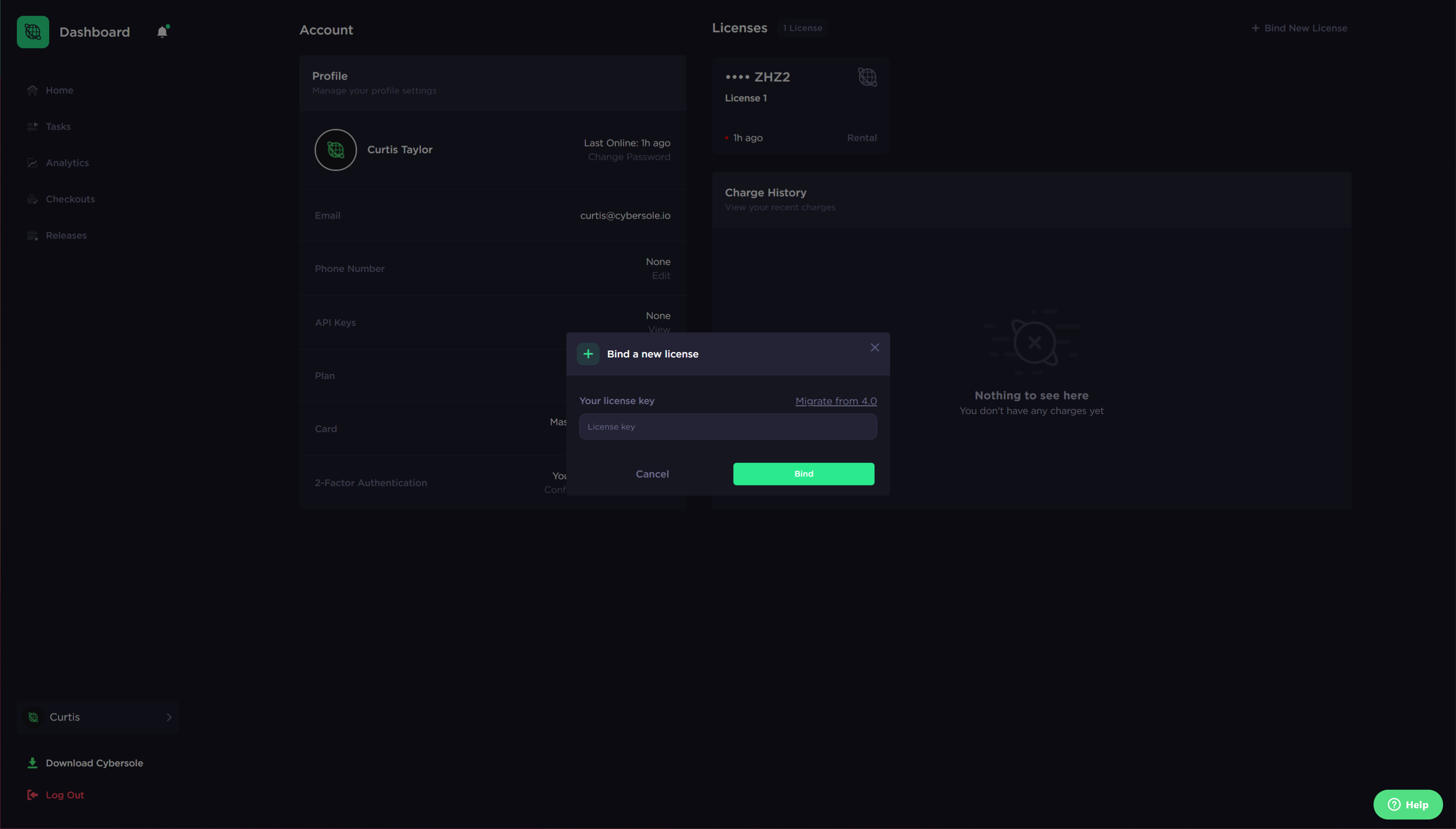1456x829 pixels.
Task: Click Change Password link
Action: (x=629, y=156)
